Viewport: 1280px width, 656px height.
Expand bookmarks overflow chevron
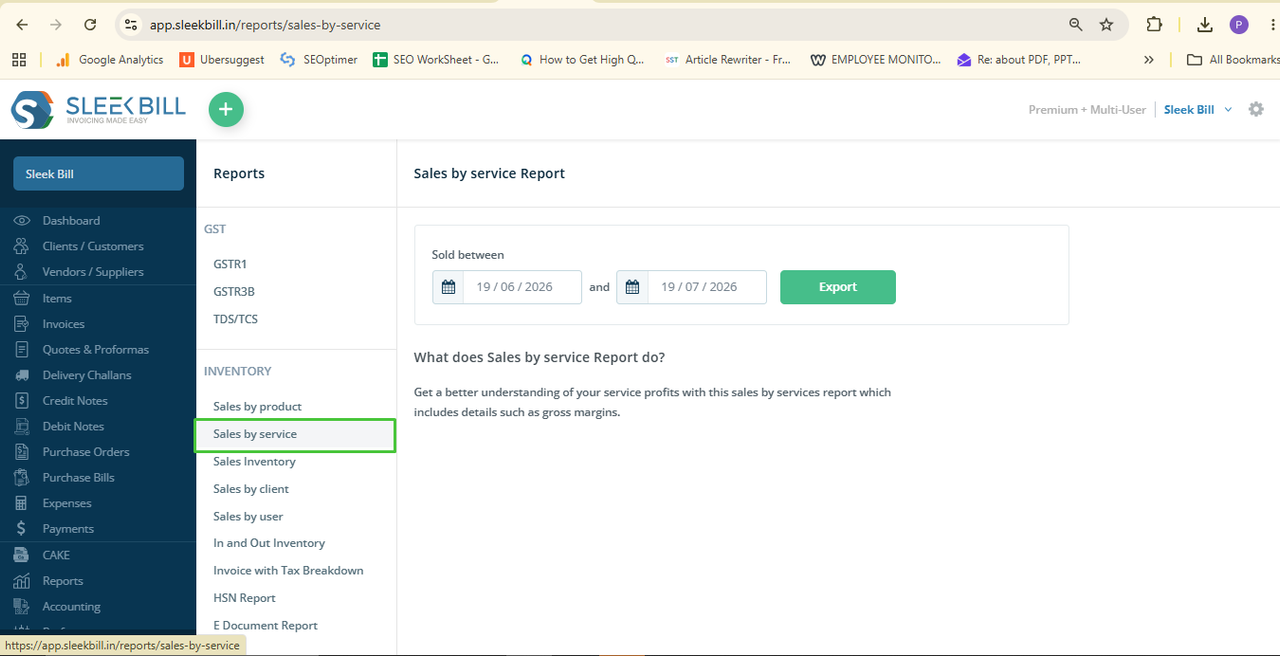click(x=1149, y=60)
